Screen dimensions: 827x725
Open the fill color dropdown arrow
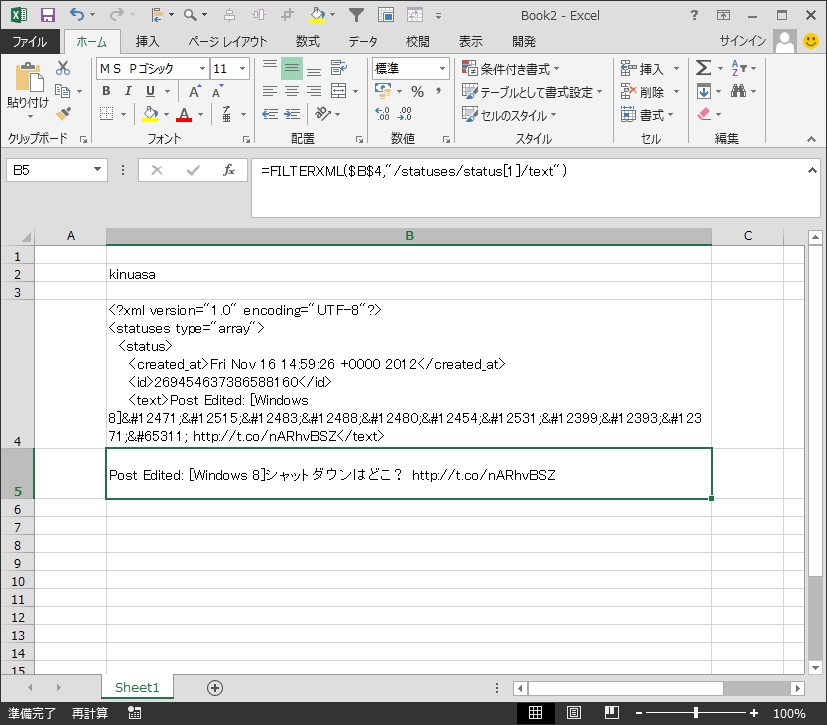pyautogui.click(x=166, y=114)
